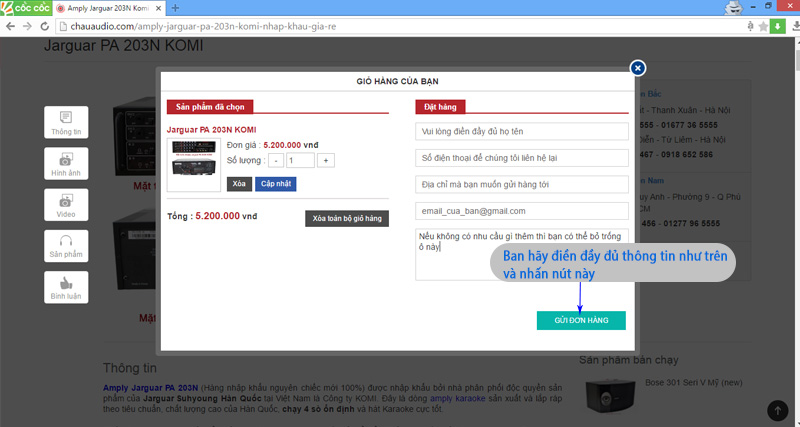Open Amply Jarguar PA 203N link in description
The width and height of the screenshot is (800, 427).
[151, 388]
